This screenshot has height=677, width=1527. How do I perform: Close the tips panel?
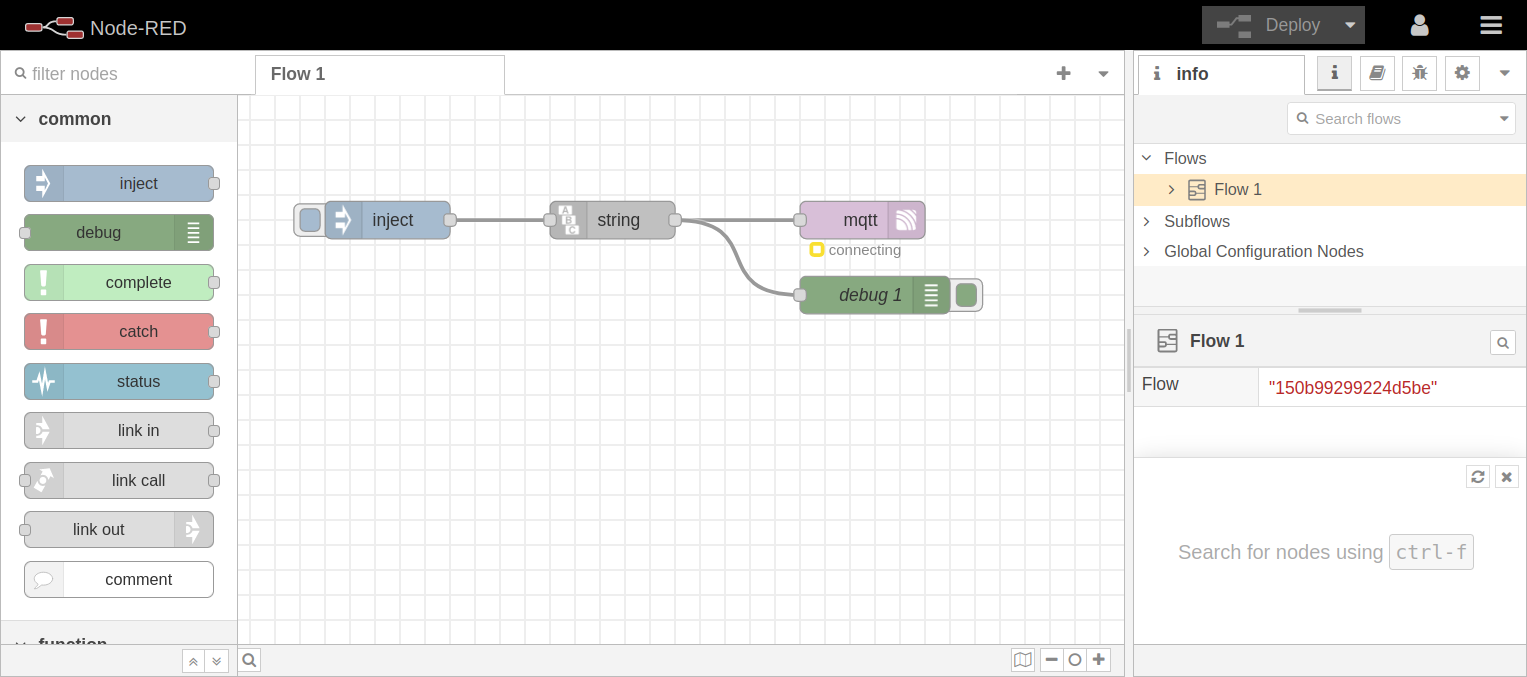(1507, 477)
